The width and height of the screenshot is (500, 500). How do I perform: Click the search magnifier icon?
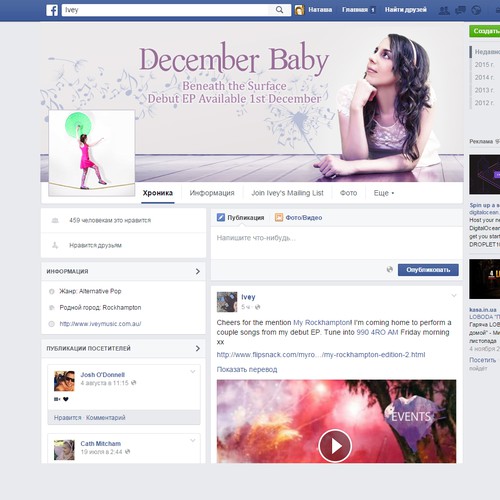pos(279,10)
